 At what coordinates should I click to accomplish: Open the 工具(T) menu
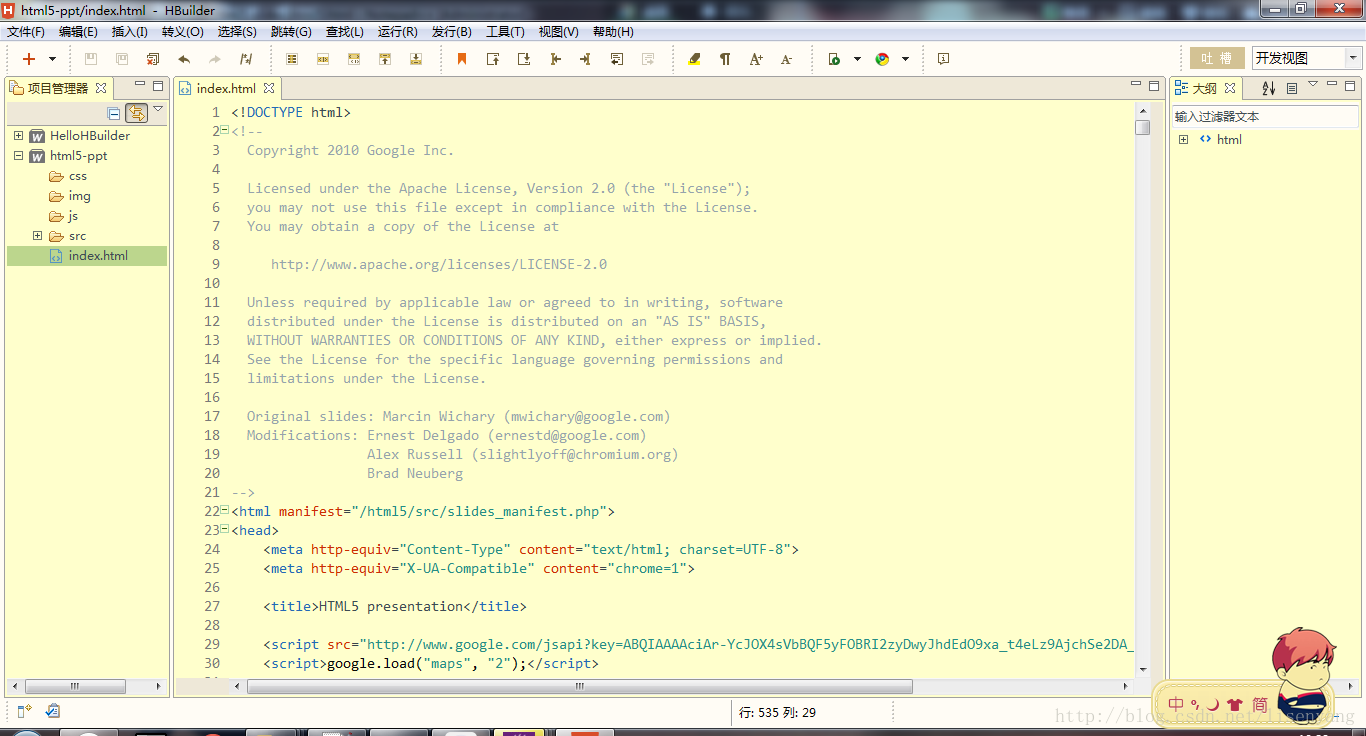click(505, 32)
